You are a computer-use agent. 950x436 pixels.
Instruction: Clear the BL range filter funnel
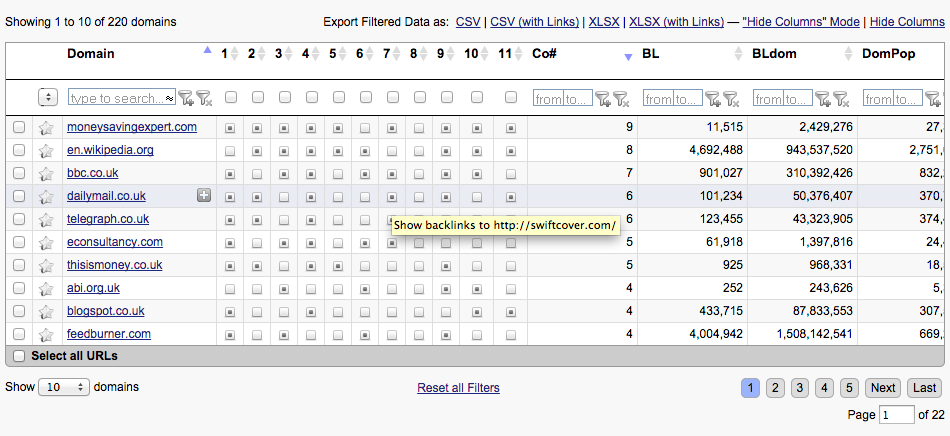(731, 98)
